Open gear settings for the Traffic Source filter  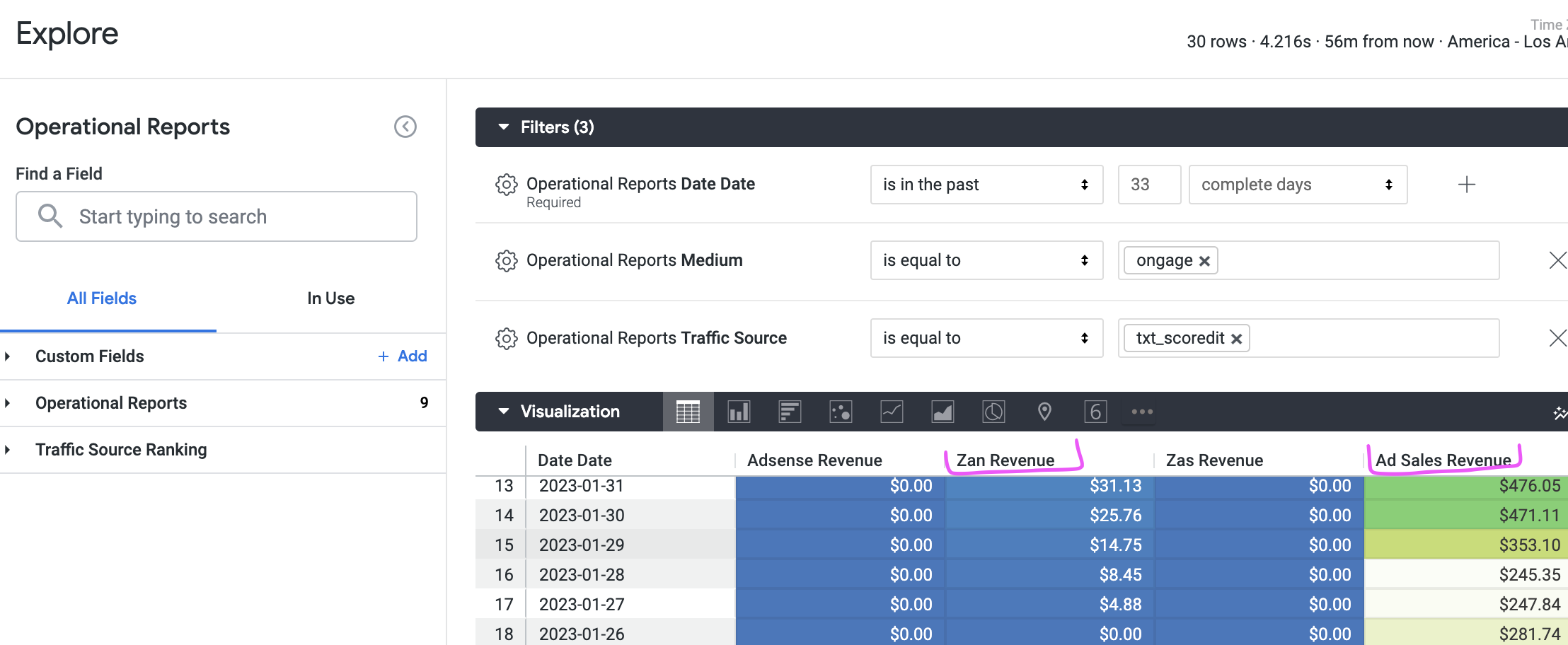pyautogui.click(x=507, y=338)
